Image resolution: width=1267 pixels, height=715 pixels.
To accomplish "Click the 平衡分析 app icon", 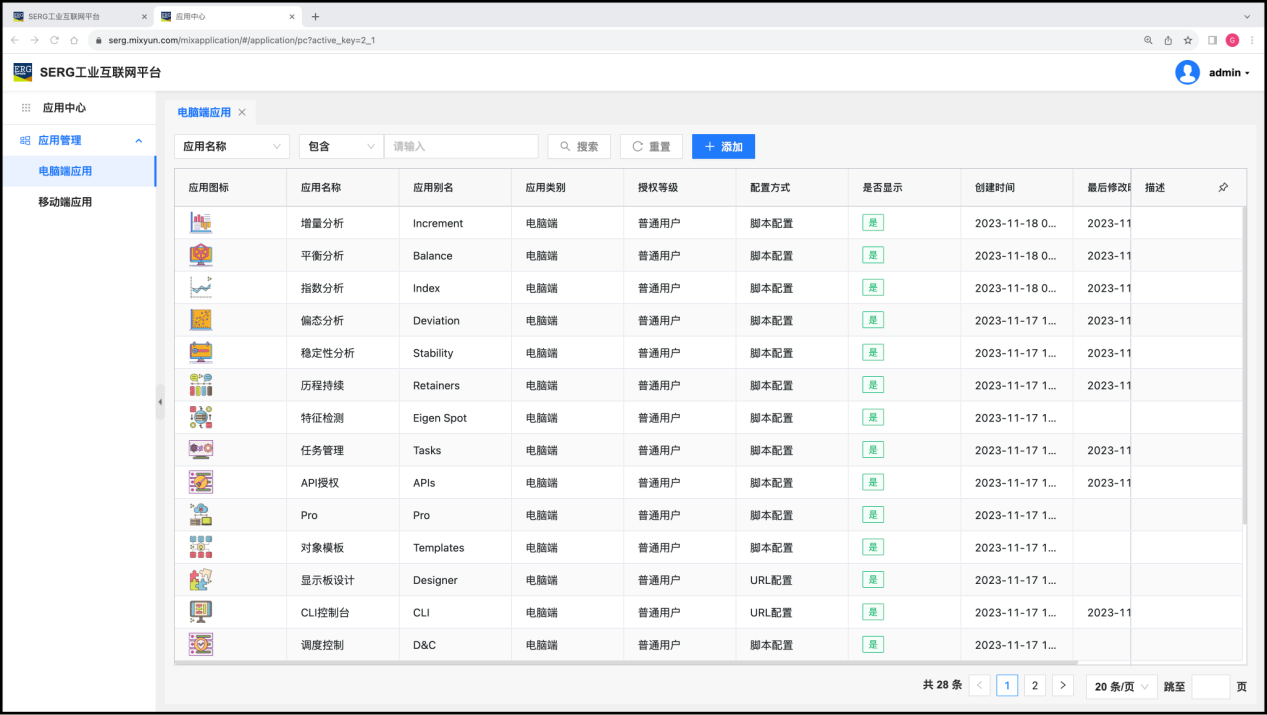I will point(200,255).
